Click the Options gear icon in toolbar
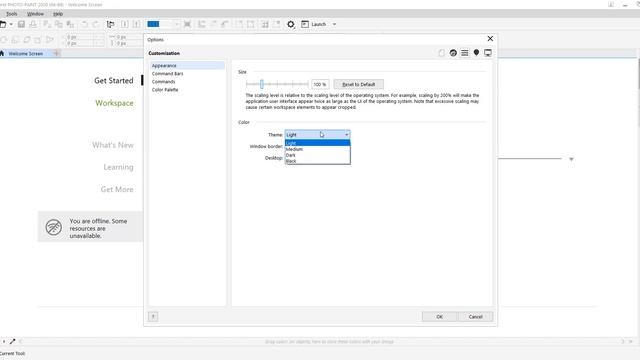640x360 pixels. (x=291, y=24)
